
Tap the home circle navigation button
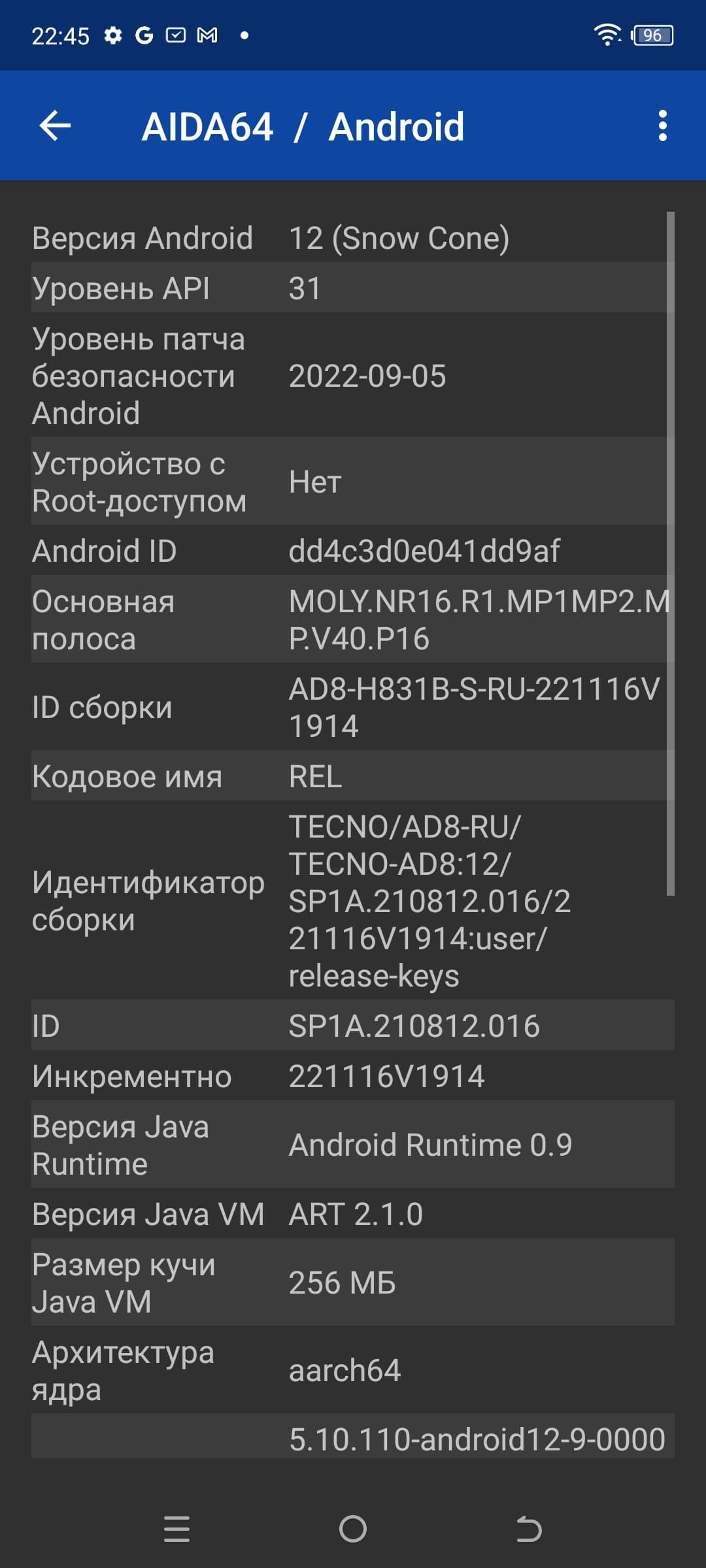(353, 1529)
